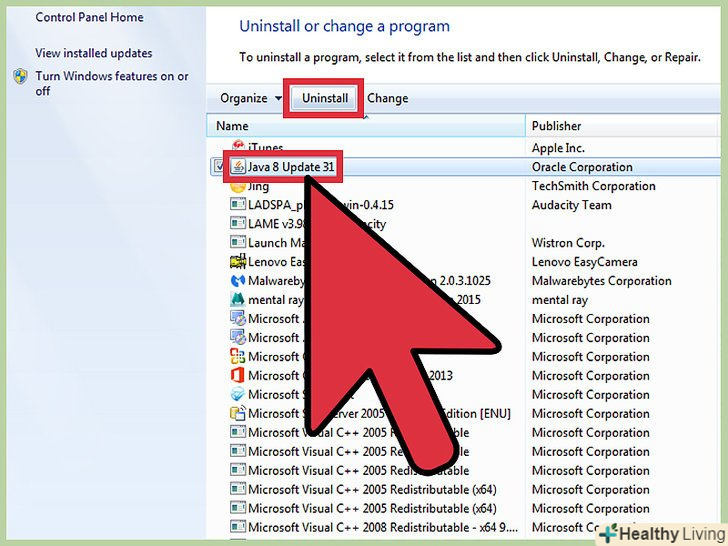
Task: Click the Windows features shield icon
Action: coord(20,77)
